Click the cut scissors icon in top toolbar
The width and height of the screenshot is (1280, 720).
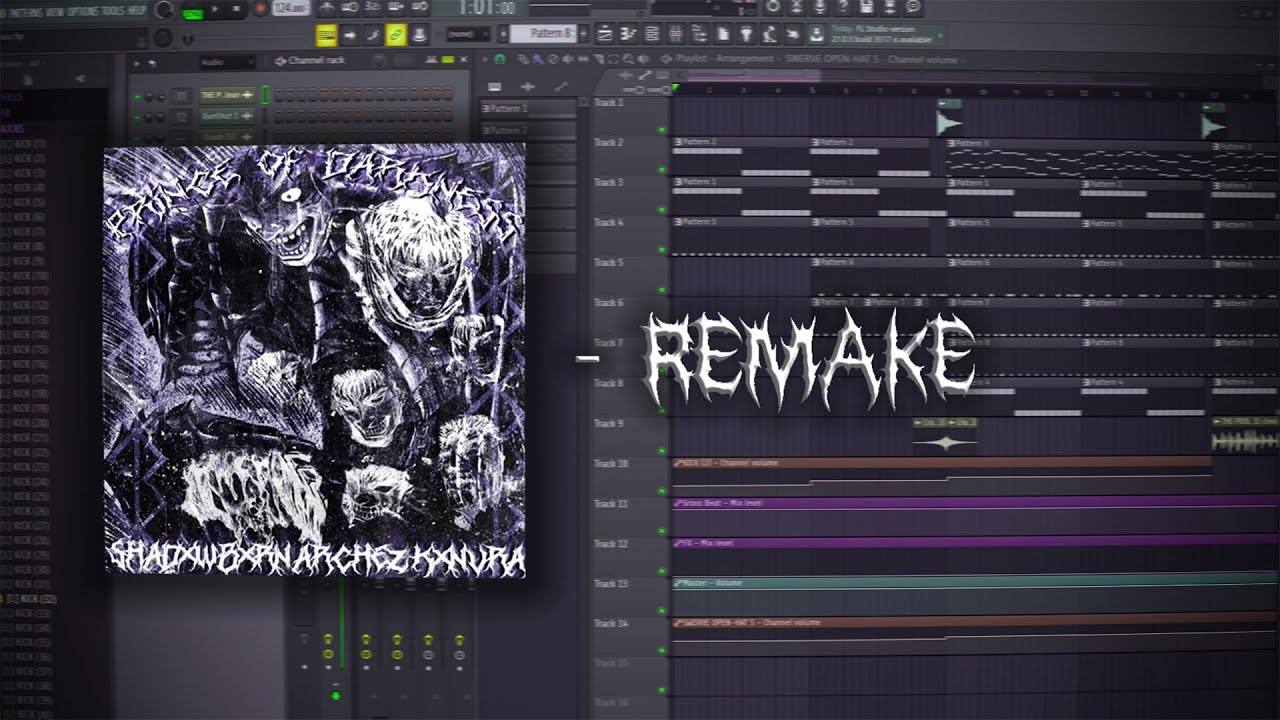click(x=797, y=7)
